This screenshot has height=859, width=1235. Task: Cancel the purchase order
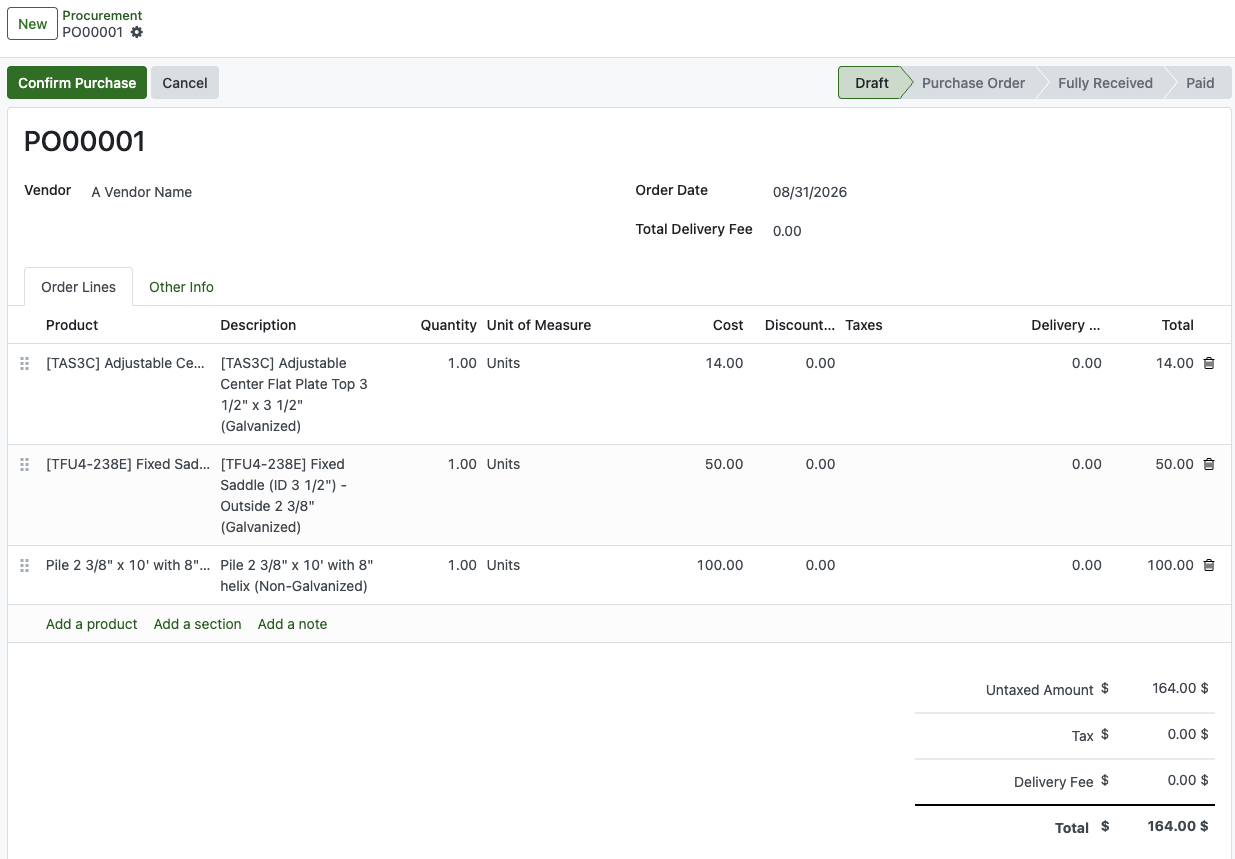(x=185, y=83)
